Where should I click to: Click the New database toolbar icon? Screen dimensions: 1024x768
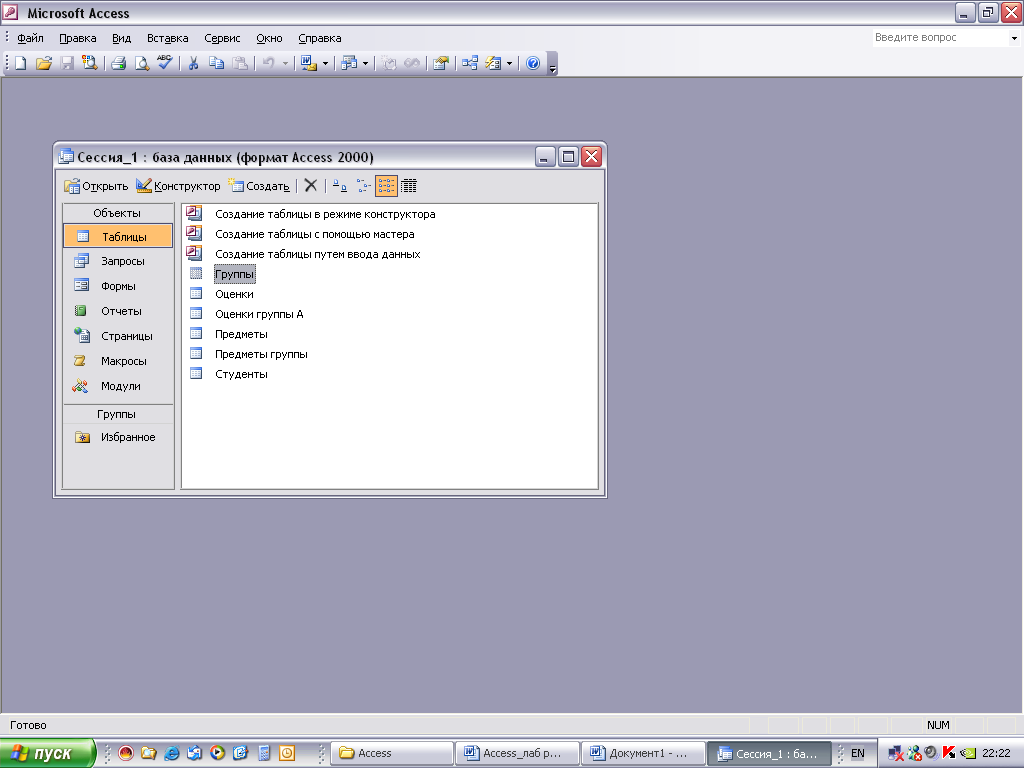coord(21,63)
